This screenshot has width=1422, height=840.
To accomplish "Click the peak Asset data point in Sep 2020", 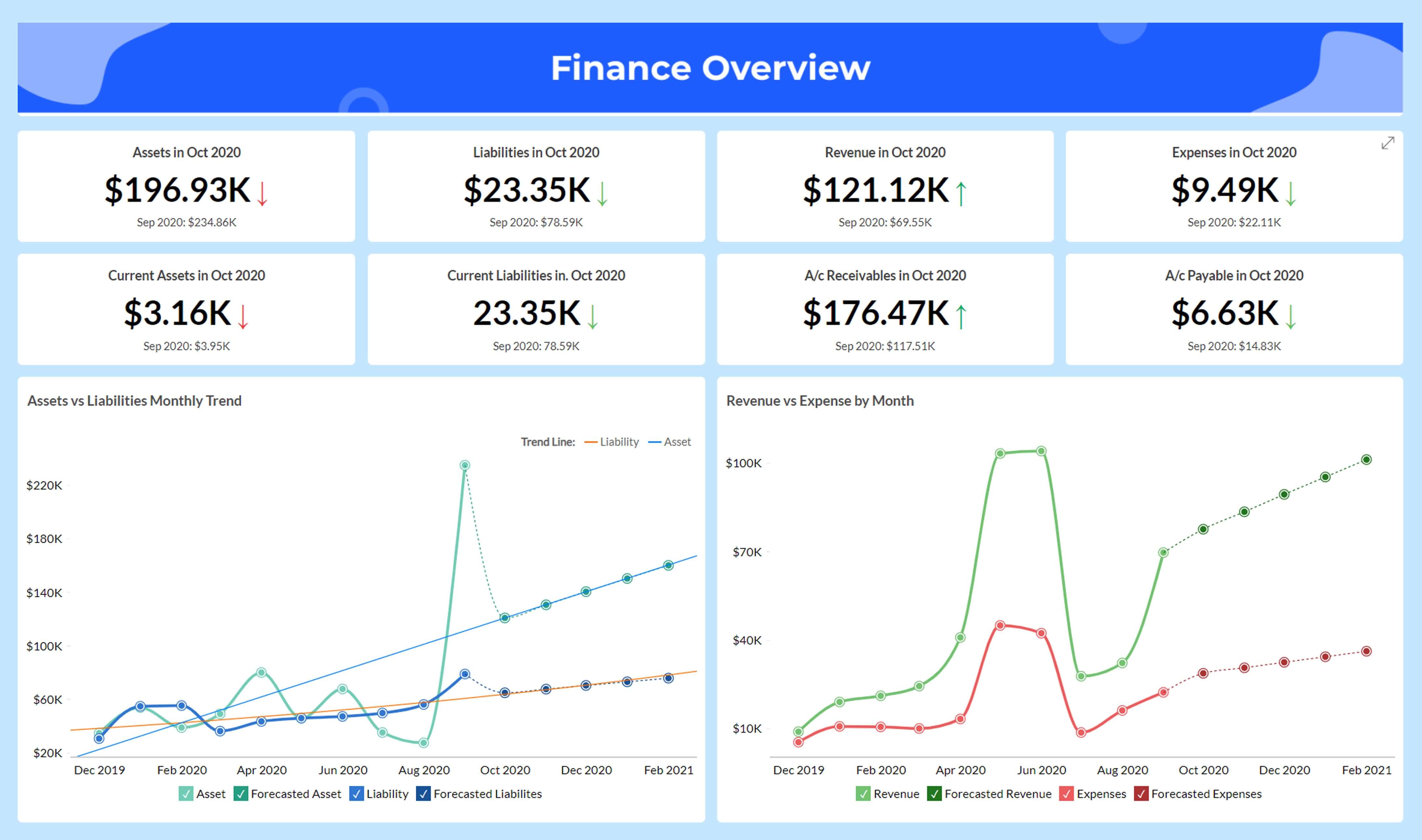I will click(464, 465).
